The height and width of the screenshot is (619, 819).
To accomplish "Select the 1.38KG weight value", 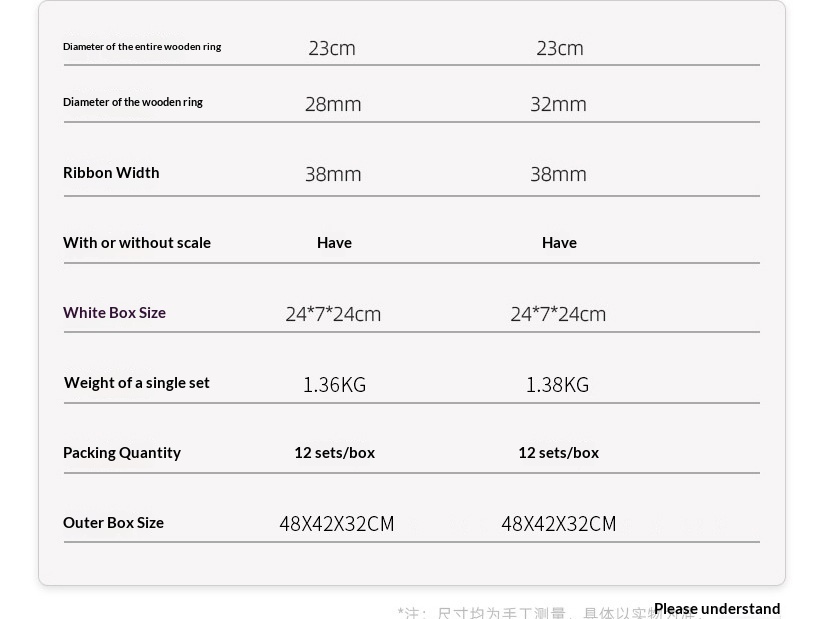I will coord(557,385).
